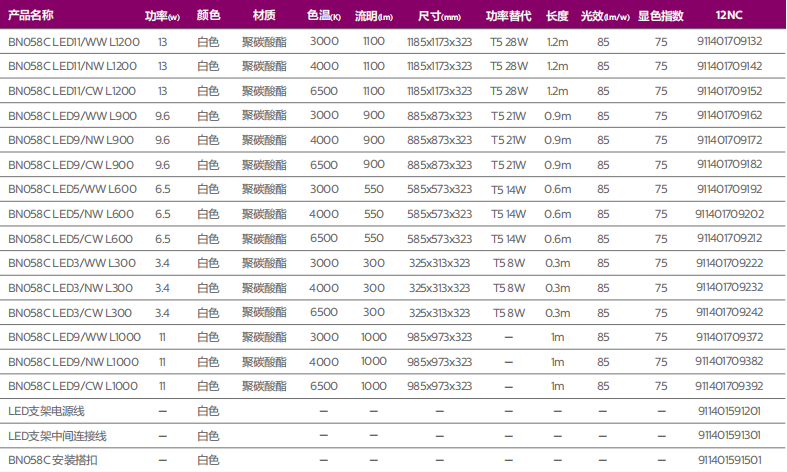Select product name BN058C LED3/CW L300
The height and width of the screenshot is (472, 787).
[x=70, y=313]
